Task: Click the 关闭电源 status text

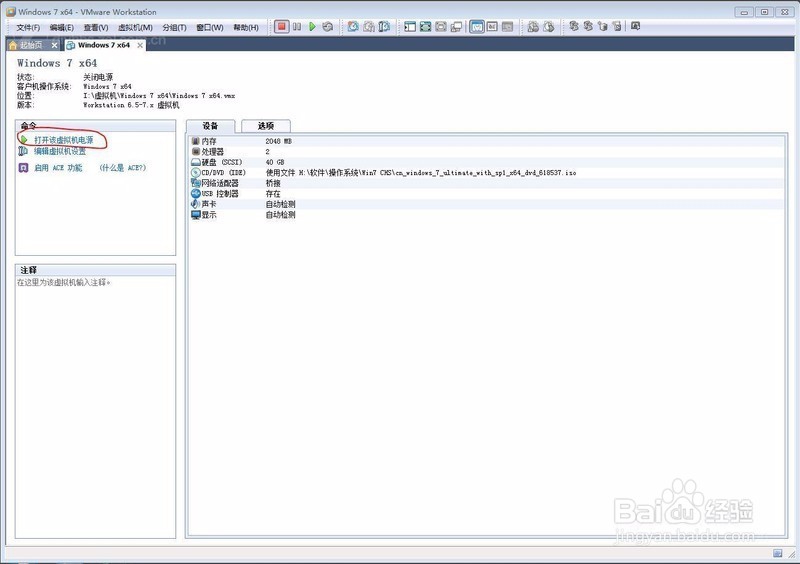Action: pyautogui.click(x=98, y=77)
